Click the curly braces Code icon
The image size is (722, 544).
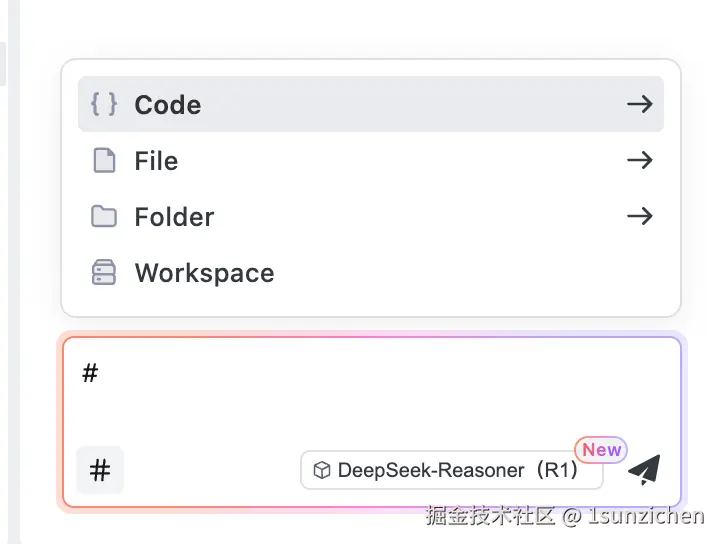pyautogui.click(x=104, y=104)
